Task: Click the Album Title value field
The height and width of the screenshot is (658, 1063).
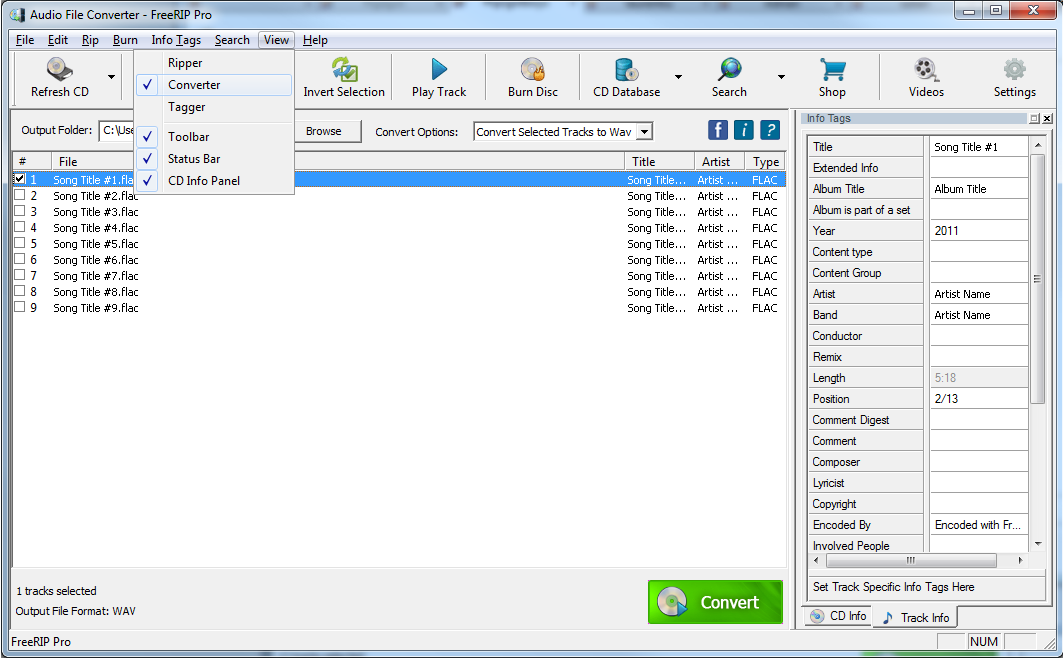Action: click(x=978, y=188)
